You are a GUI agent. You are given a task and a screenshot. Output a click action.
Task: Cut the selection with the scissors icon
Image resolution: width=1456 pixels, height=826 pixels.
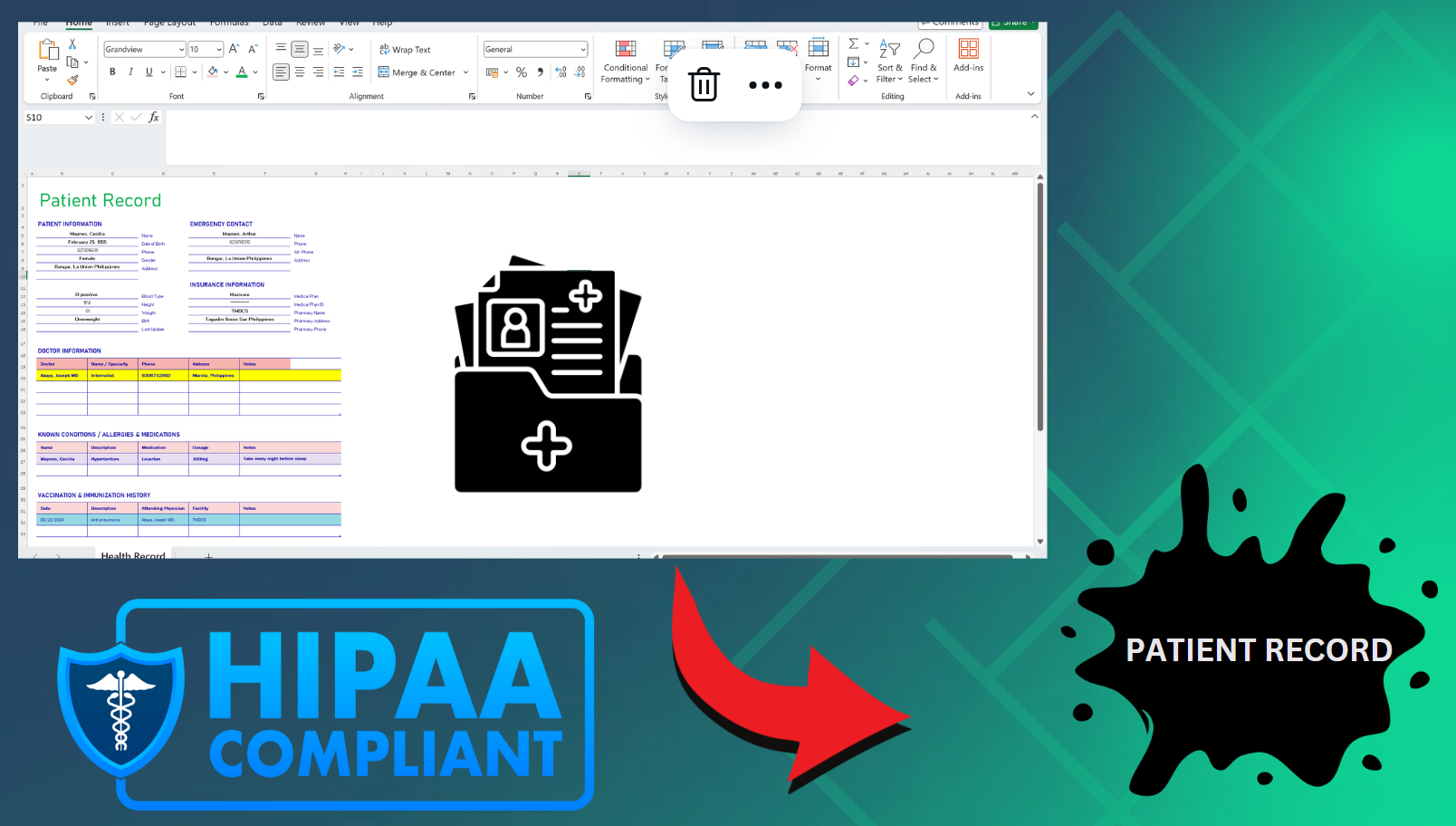click(x=72, y=43)
